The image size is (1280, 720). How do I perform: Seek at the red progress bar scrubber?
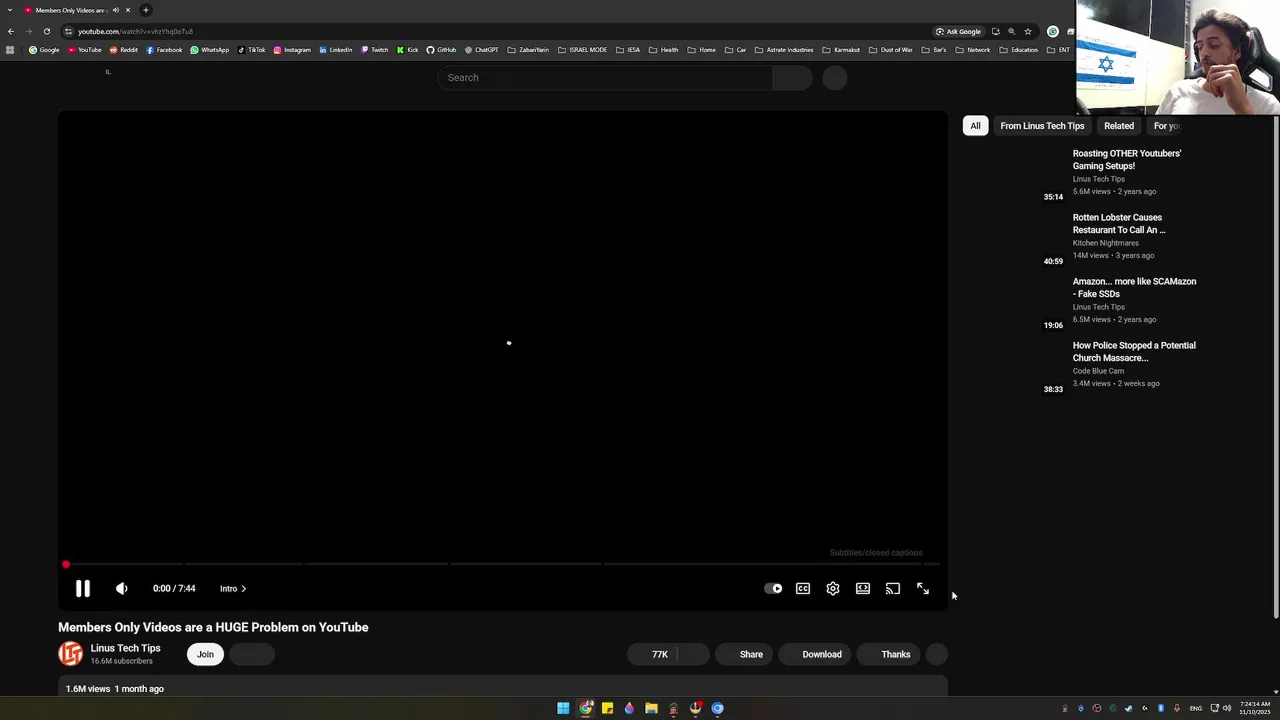[66, 565]
